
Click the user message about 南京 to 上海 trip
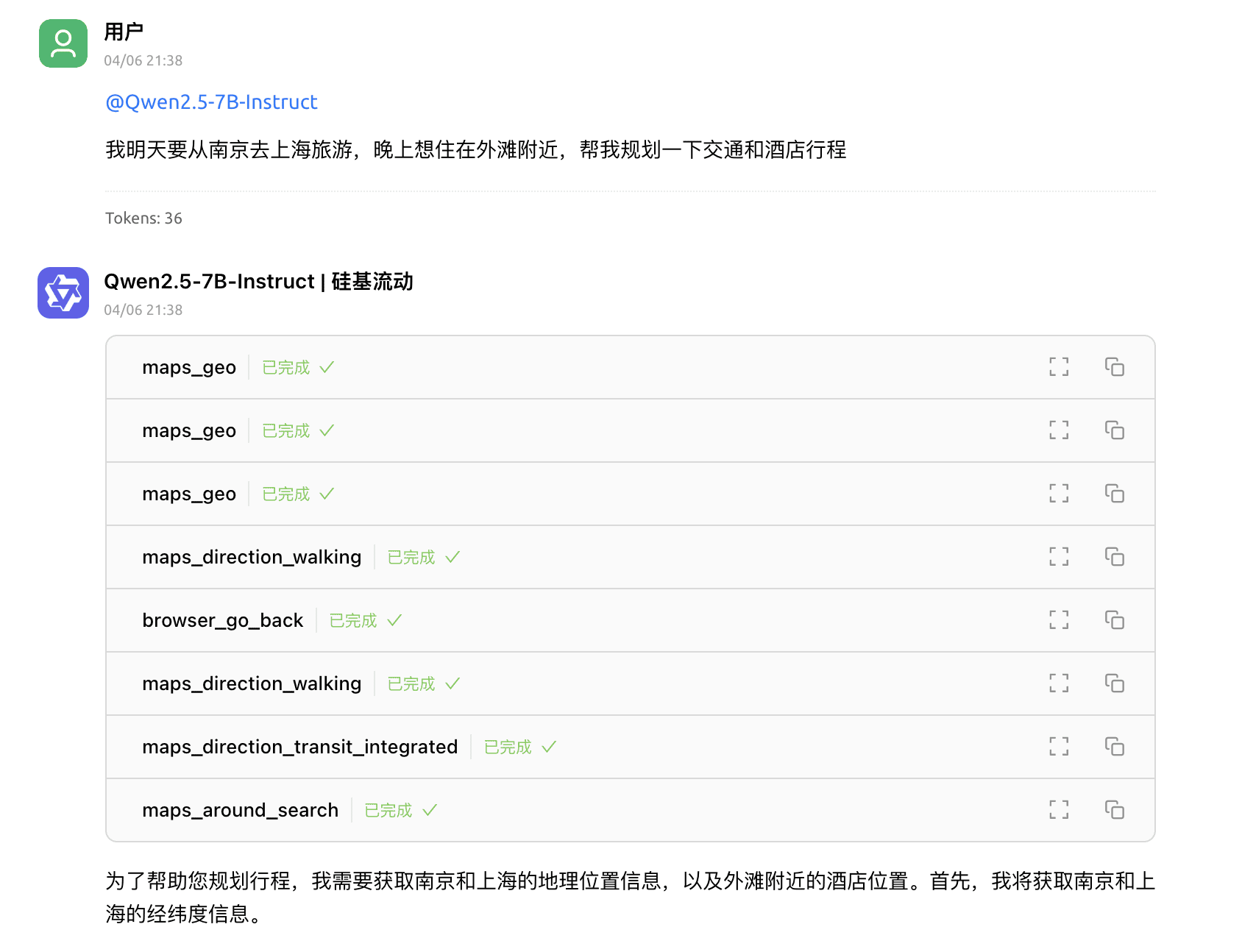[475, 150]
